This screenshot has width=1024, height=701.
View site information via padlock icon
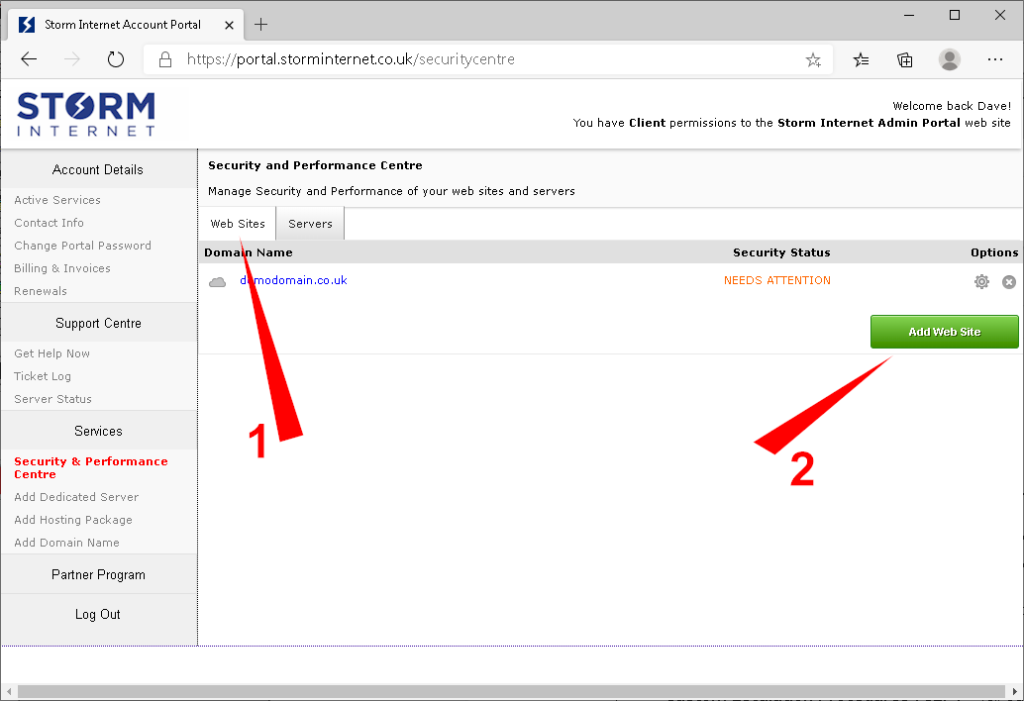(165, 59)
